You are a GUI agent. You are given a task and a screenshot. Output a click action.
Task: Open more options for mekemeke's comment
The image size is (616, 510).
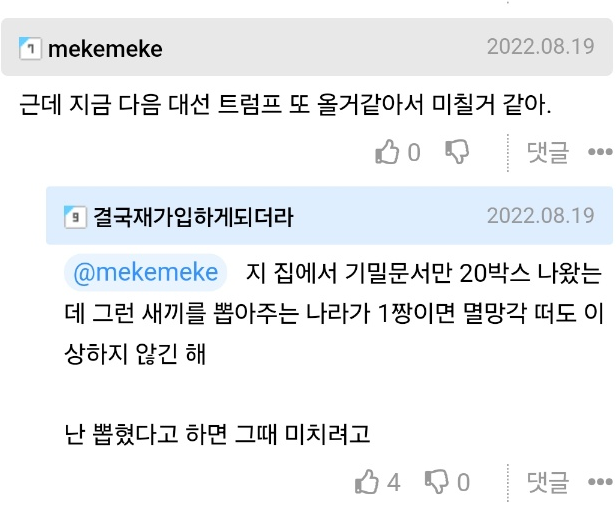[599, 152]
